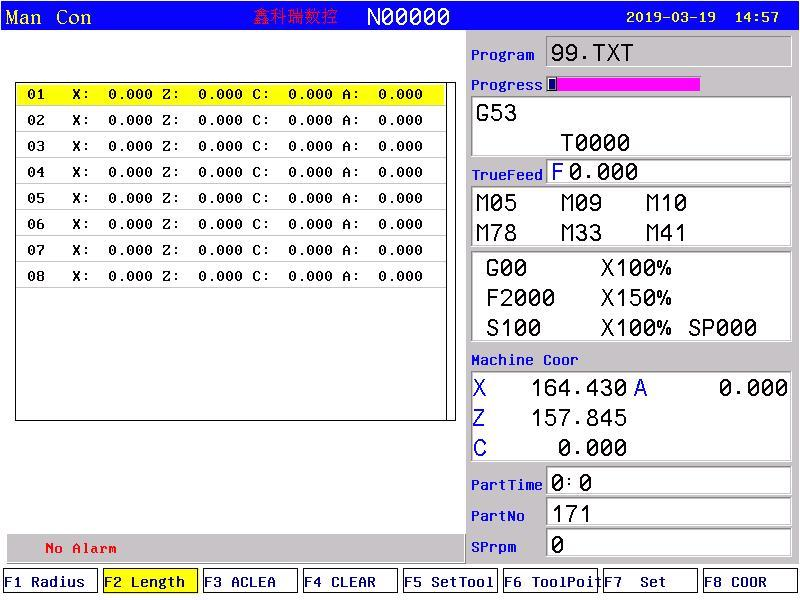The image size is (800, 600).
Task: Click the F7 Set softkey
Action: coord(650,582)
